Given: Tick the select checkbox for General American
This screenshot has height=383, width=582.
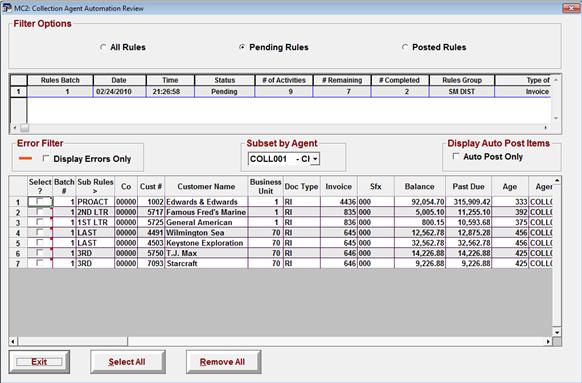Looking at the screenshot, I should [x=40, y=222].
